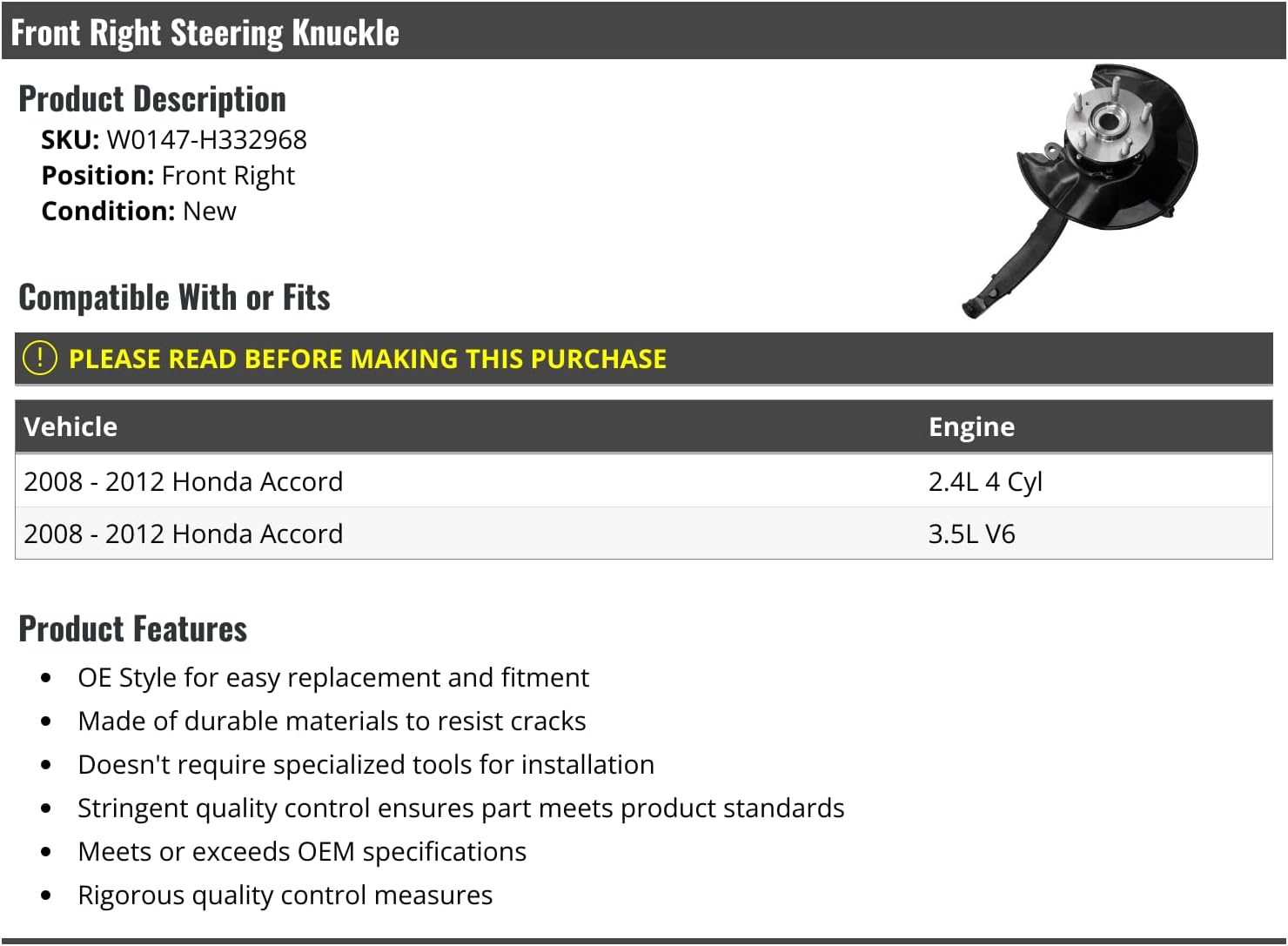Click the 2008 - 2012 Honda Accord 2.4L row
Image resolution: width=1288 pixels, height=946 pixels.
click(x=643, y=480)
